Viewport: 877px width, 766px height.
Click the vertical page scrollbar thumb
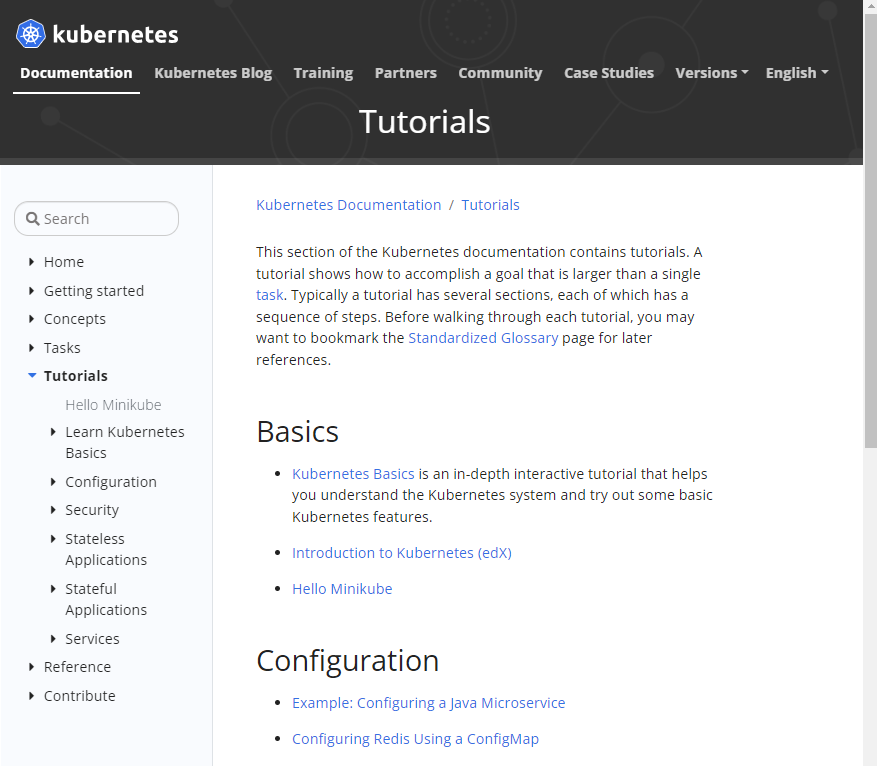[870, 229]
